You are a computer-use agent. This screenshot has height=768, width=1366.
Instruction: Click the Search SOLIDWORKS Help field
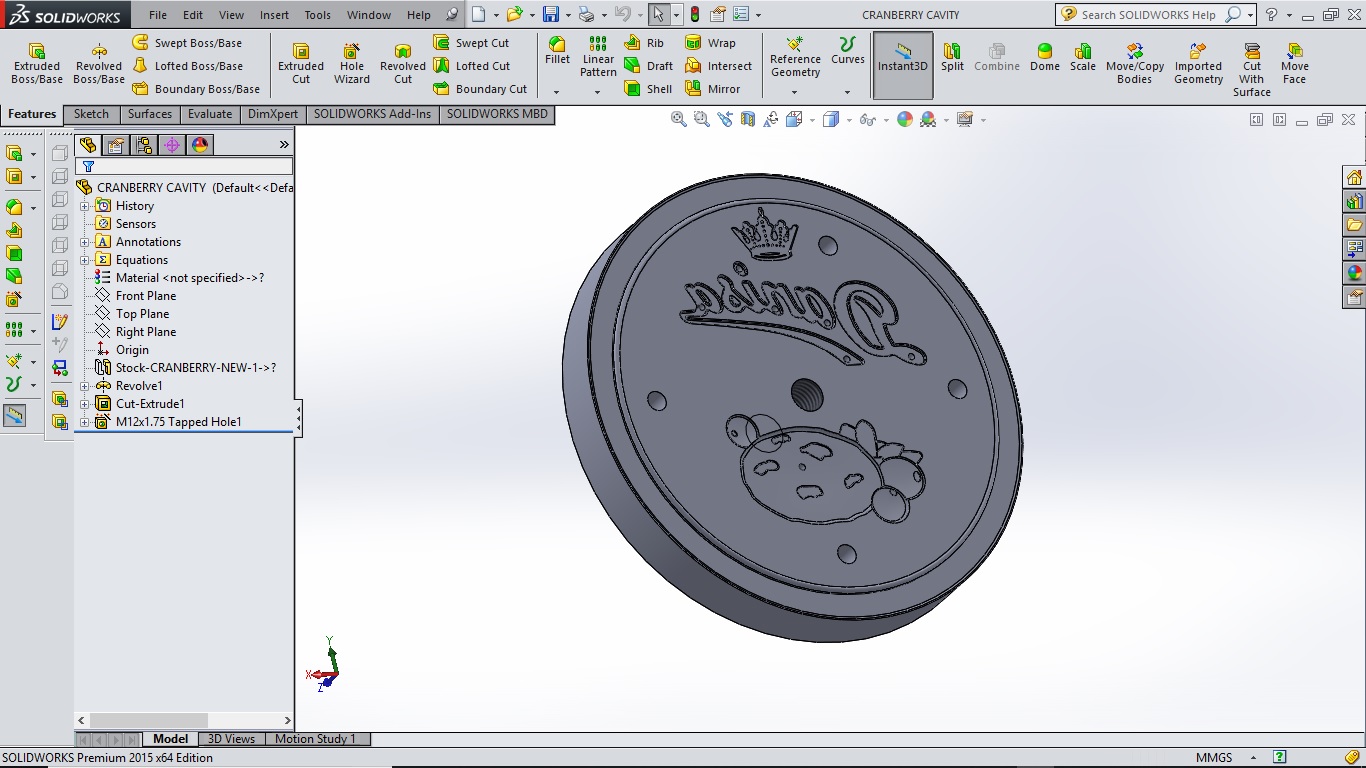pyautogui.click(x=1149, y=15)
